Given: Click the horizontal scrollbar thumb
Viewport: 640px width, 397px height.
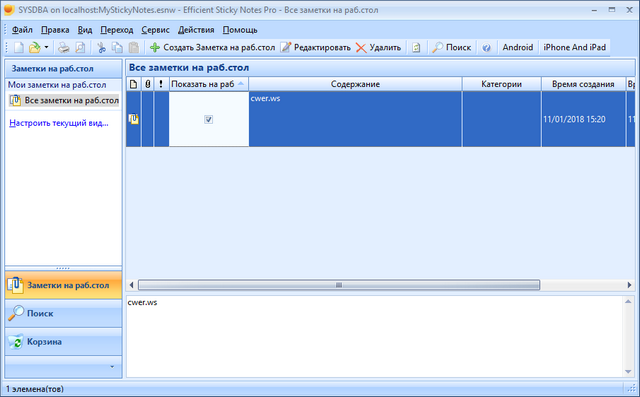Looking at the screenshot, I should pos(339,285).
